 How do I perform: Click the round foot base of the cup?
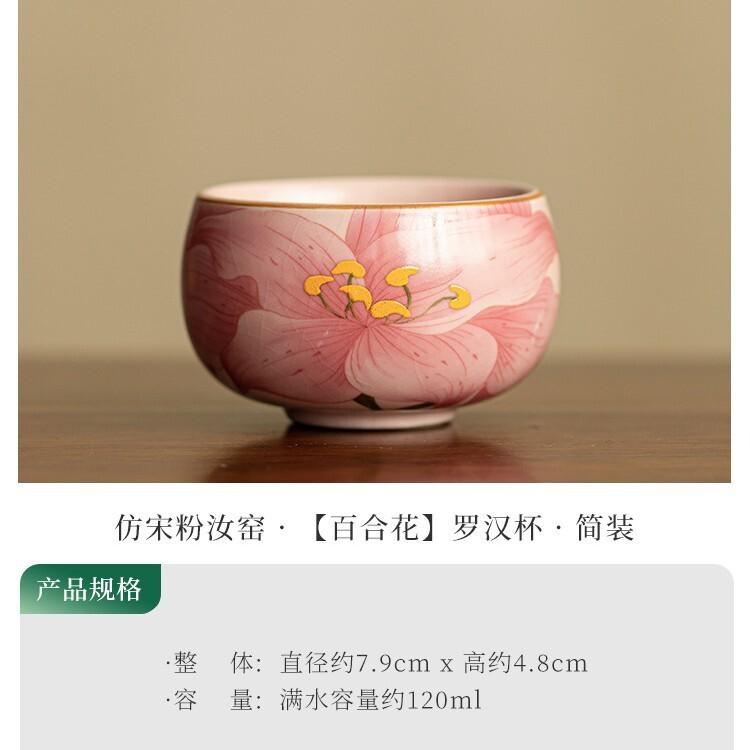(x=371, y=417)
